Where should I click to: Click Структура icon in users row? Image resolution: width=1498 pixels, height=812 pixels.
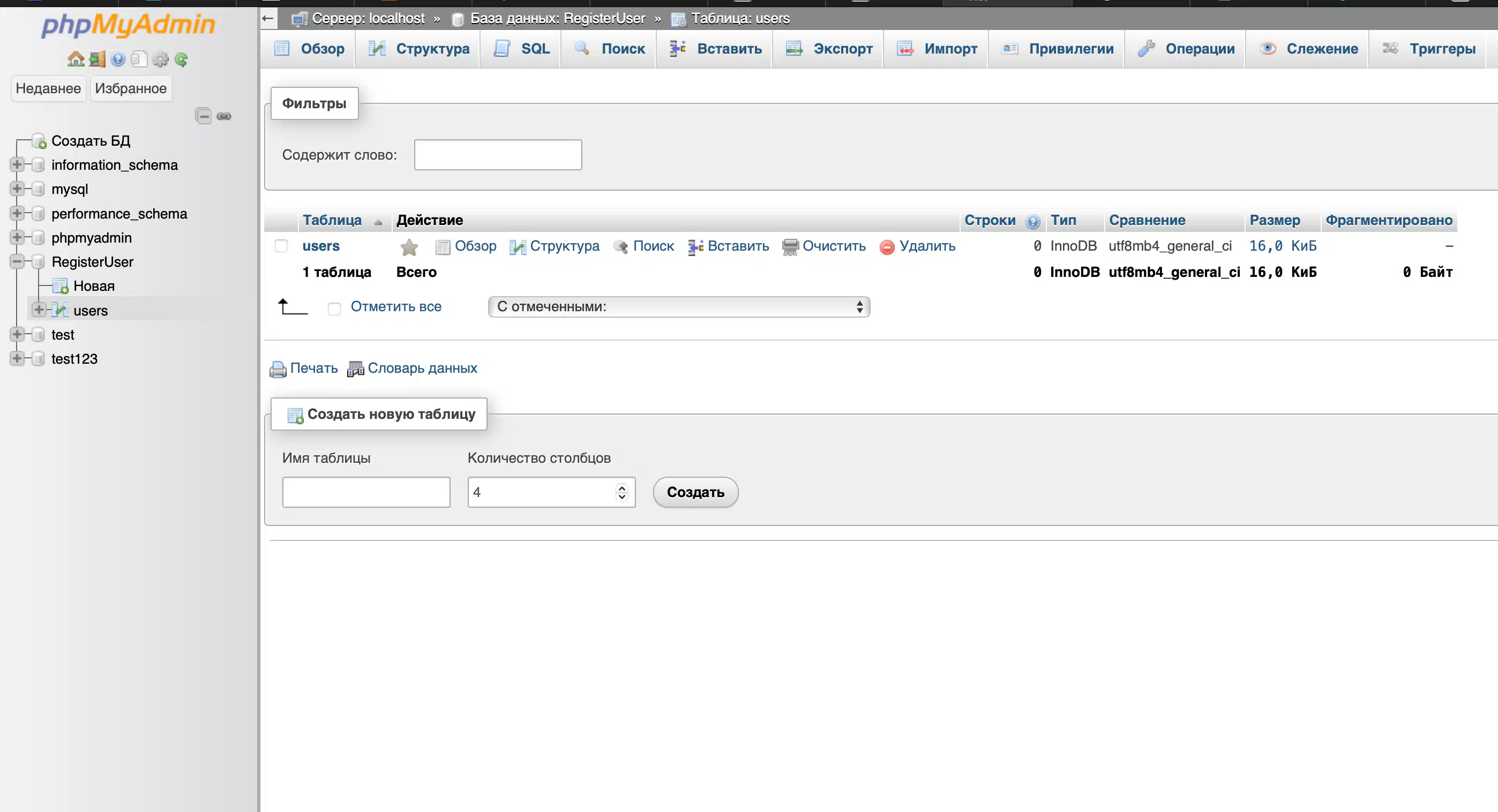coord(518,247)
